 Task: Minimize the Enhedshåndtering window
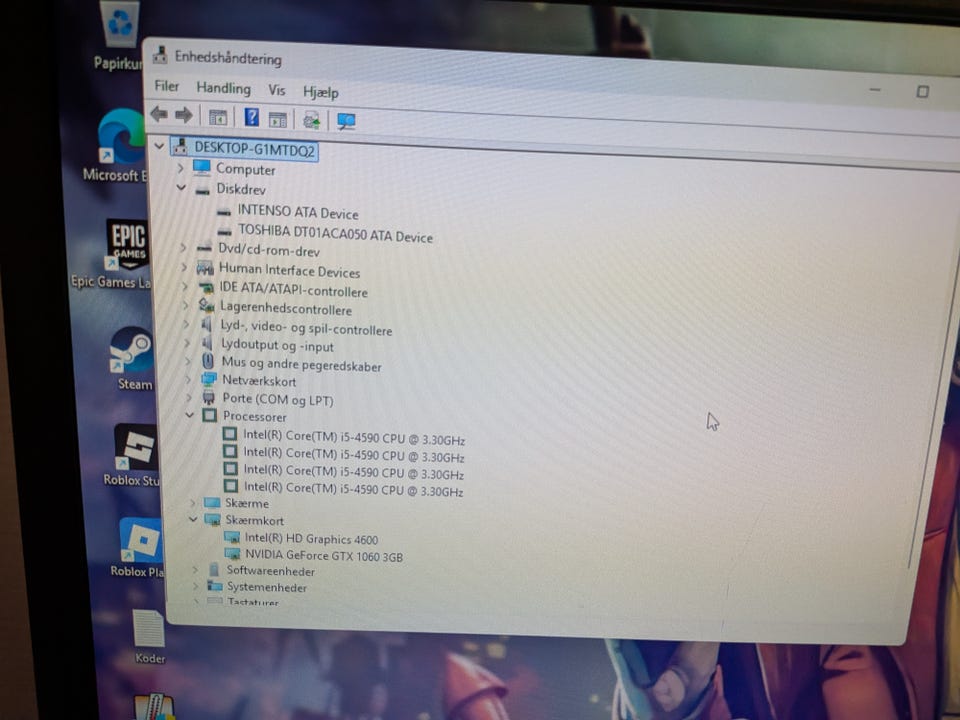tap(875, 90)
